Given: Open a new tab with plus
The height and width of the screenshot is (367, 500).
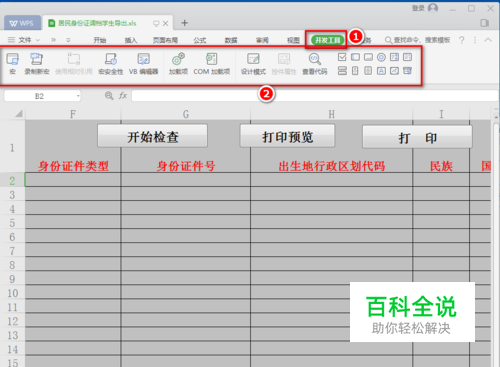Looking at the screenshot, I should pyautogui.click(x=184, y=23).
